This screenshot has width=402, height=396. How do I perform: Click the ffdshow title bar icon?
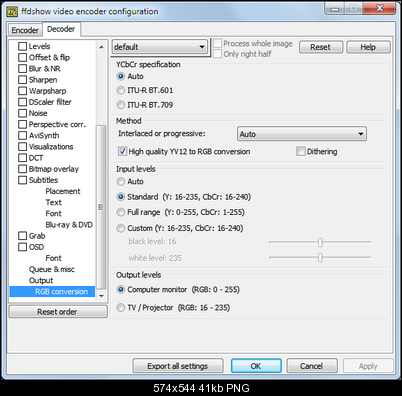13,12
